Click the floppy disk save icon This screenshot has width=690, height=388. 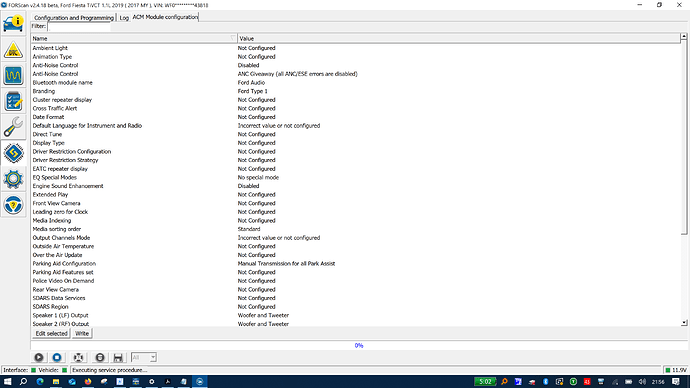[x=118, y=357]
